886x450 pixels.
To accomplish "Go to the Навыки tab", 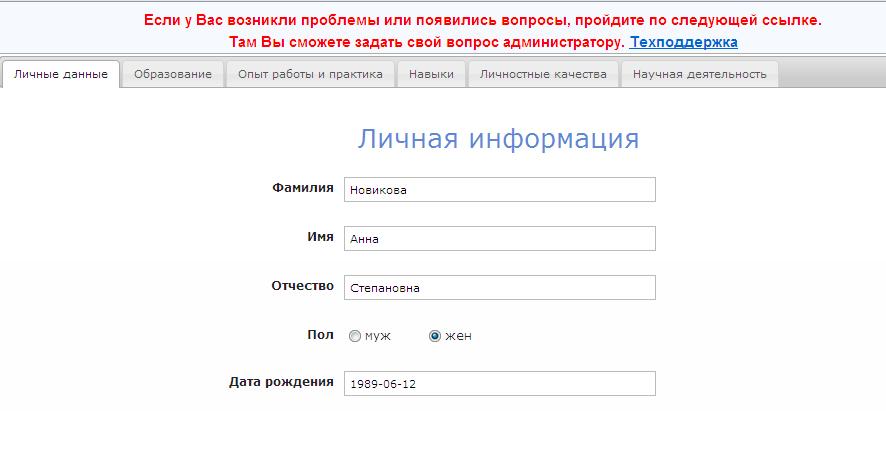I will click(431, 74).
